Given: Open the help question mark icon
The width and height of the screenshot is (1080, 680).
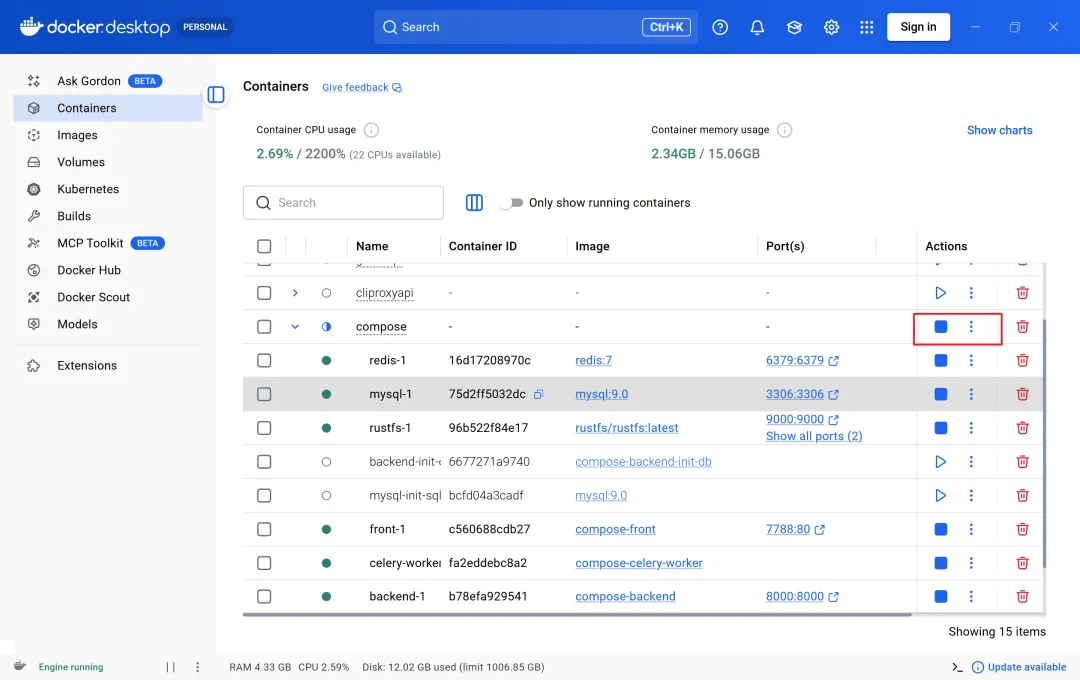Looking at the screenshot, I should click(x=720, y=27).
